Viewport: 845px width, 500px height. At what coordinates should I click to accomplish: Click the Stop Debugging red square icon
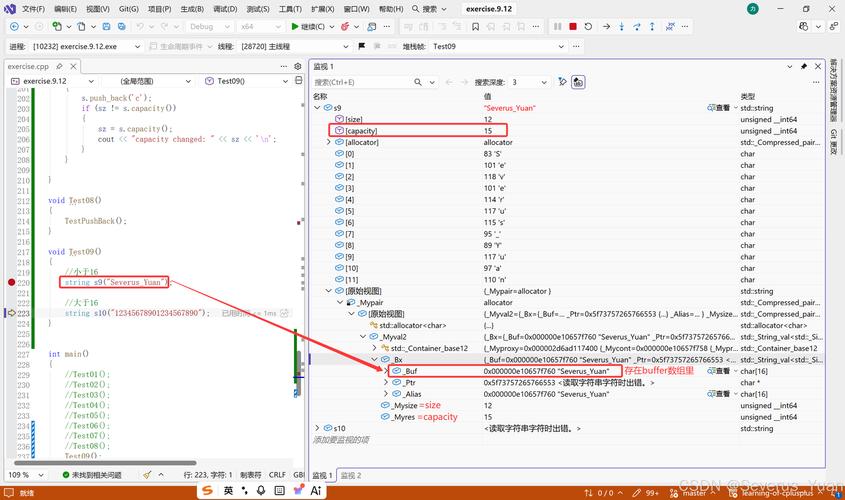[x=573, y=26]
